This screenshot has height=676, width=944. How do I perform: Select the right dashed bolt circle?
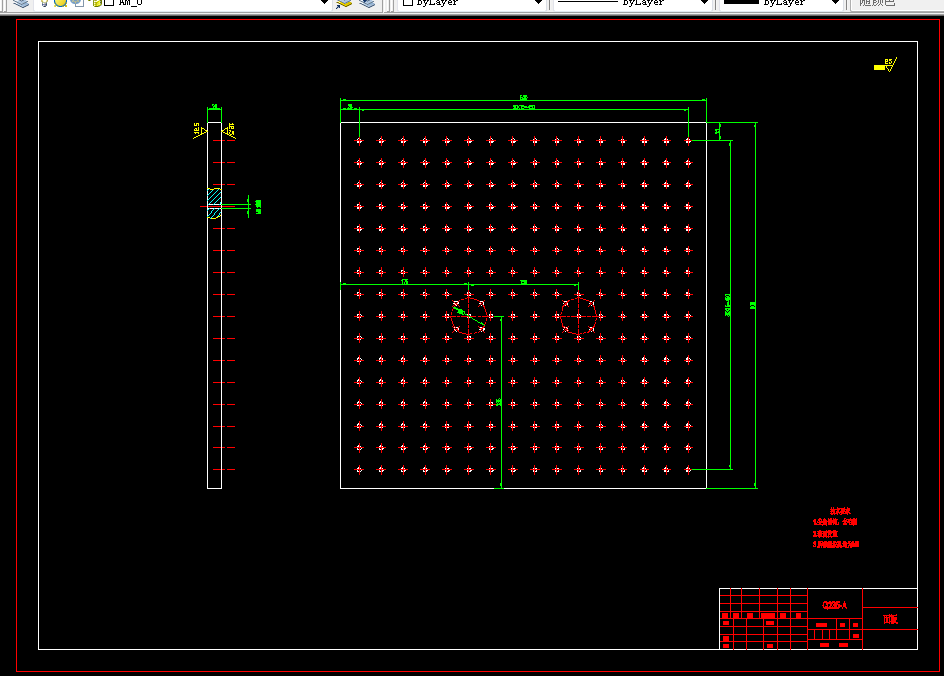tap(579, 316)
